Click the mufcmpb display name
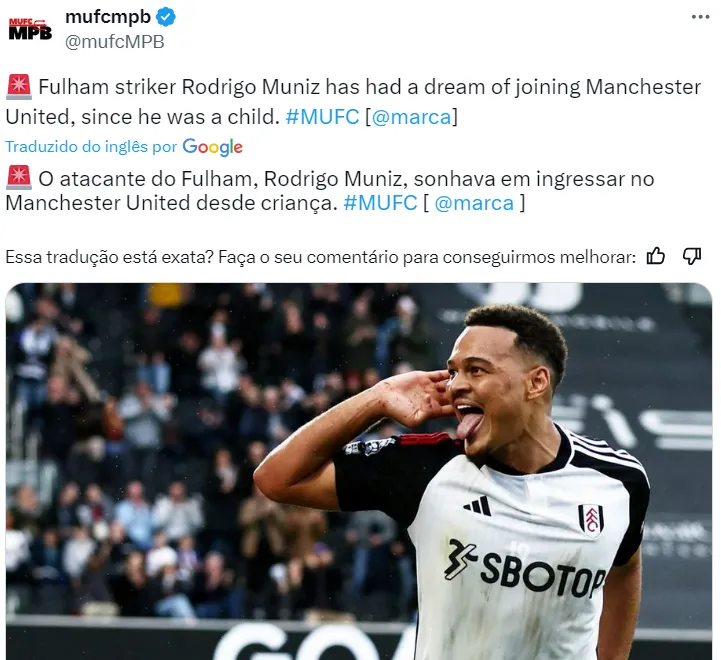Screen dimensions: 721x660 click(107, 17)
